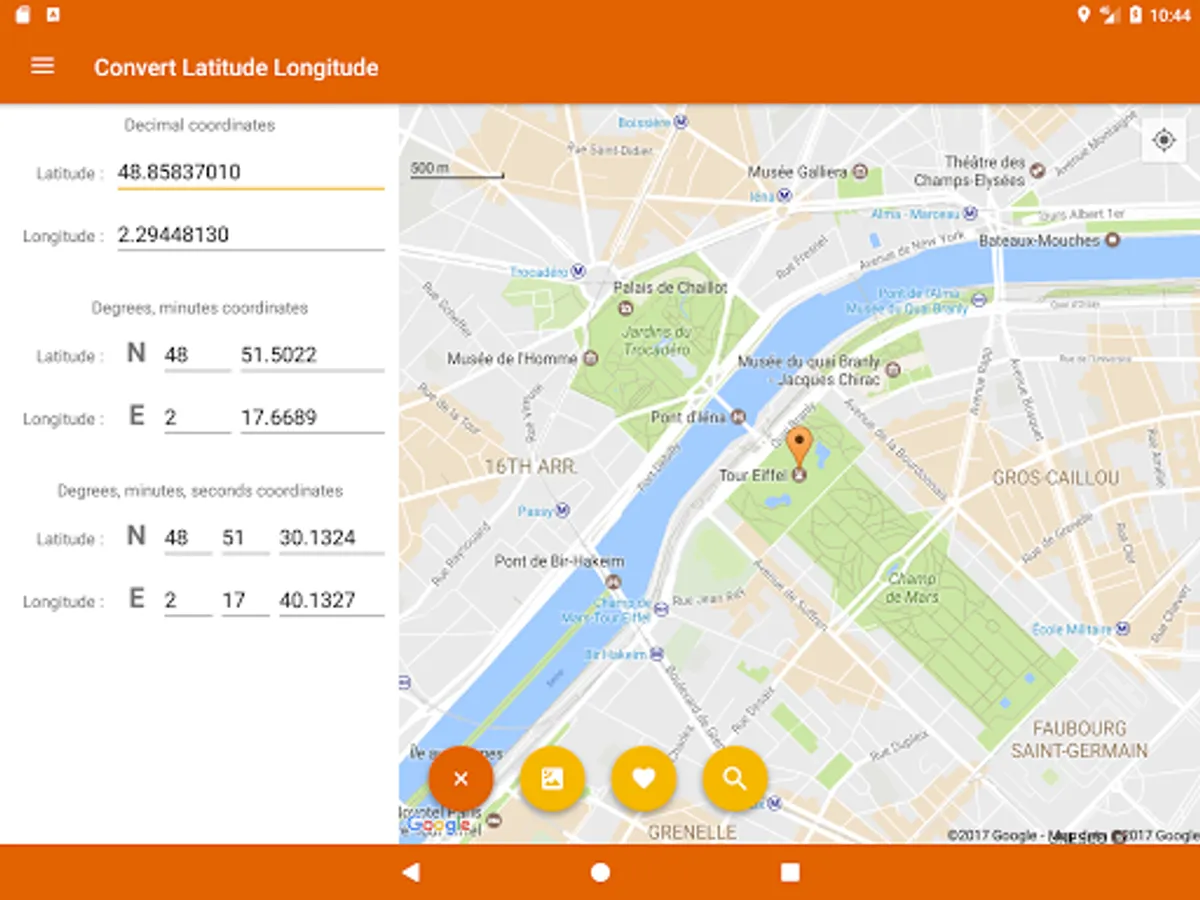Tap the decimal latitude field 48.85837010
This screenshot has height=900, width=1200.
(x=251, y=173)
